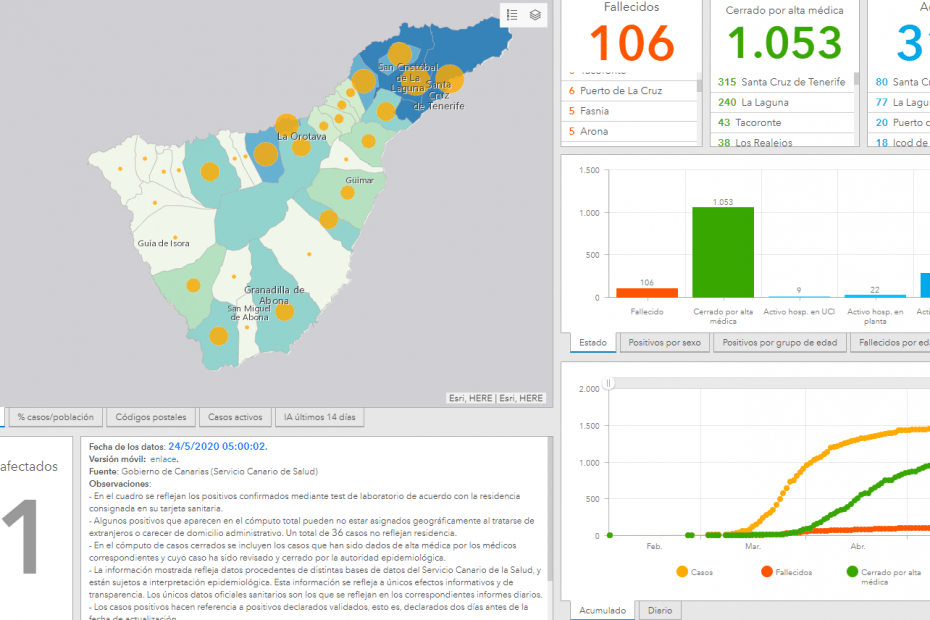The width and height of the screenshot is (930, 620).
Task: Select La Laguna row with 240 discharges
Action: [x=782, y=102]
